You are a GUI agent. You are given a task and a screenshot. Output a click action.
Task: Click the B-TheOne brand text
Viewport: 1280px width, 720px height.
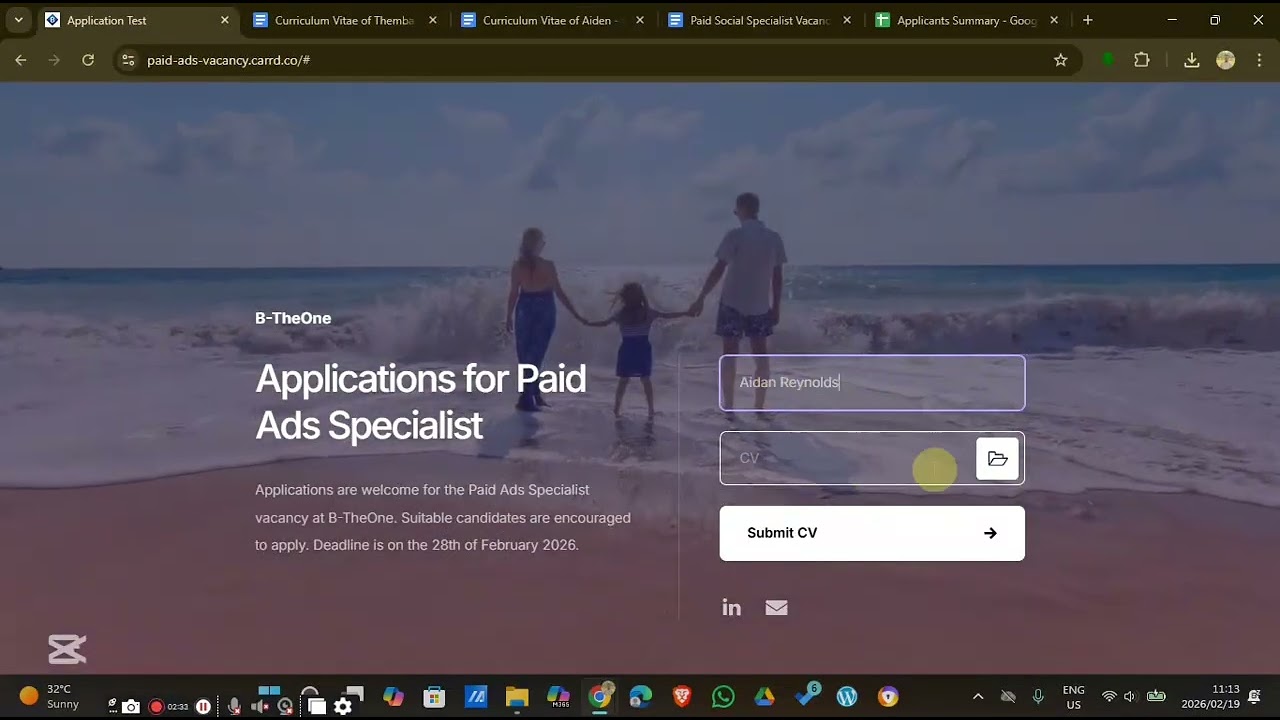293,318
